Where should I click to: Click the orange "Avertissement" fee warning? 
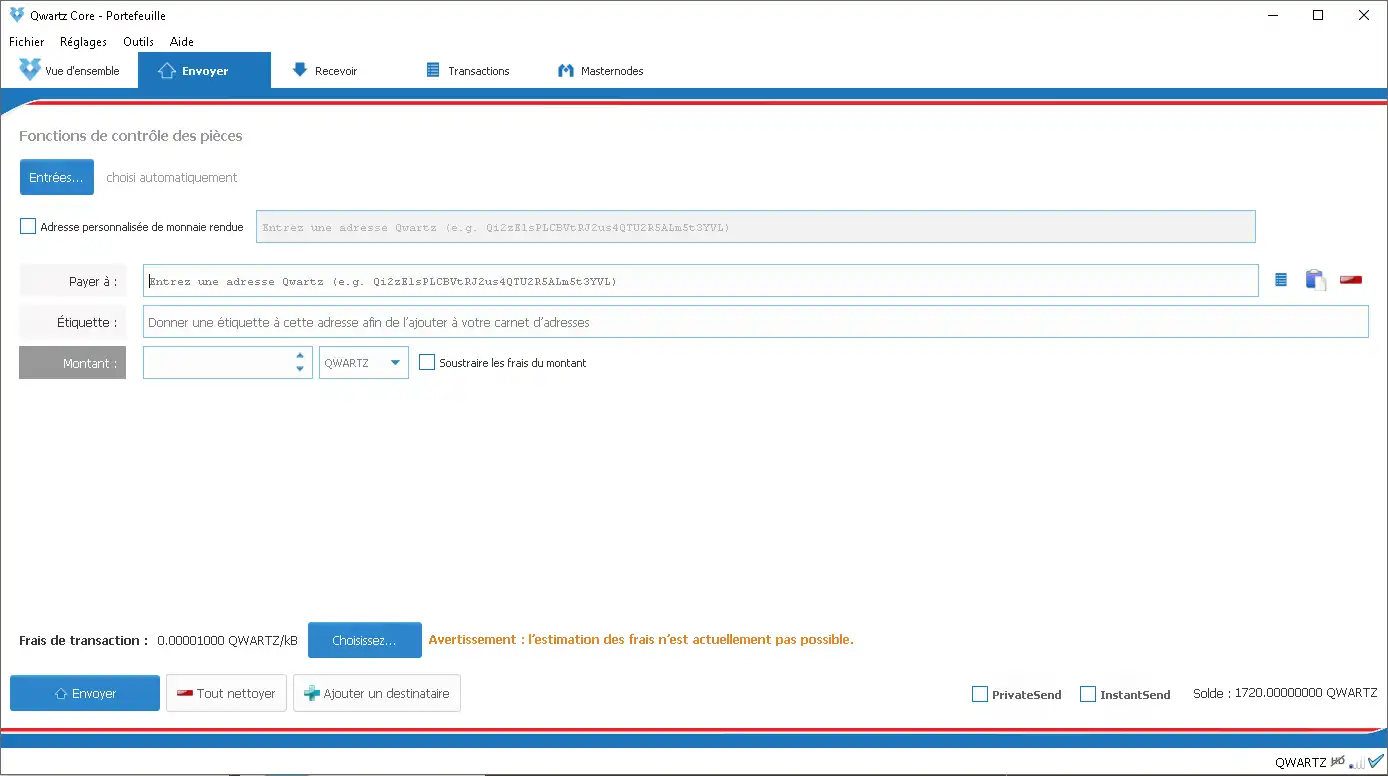point(641,640)
